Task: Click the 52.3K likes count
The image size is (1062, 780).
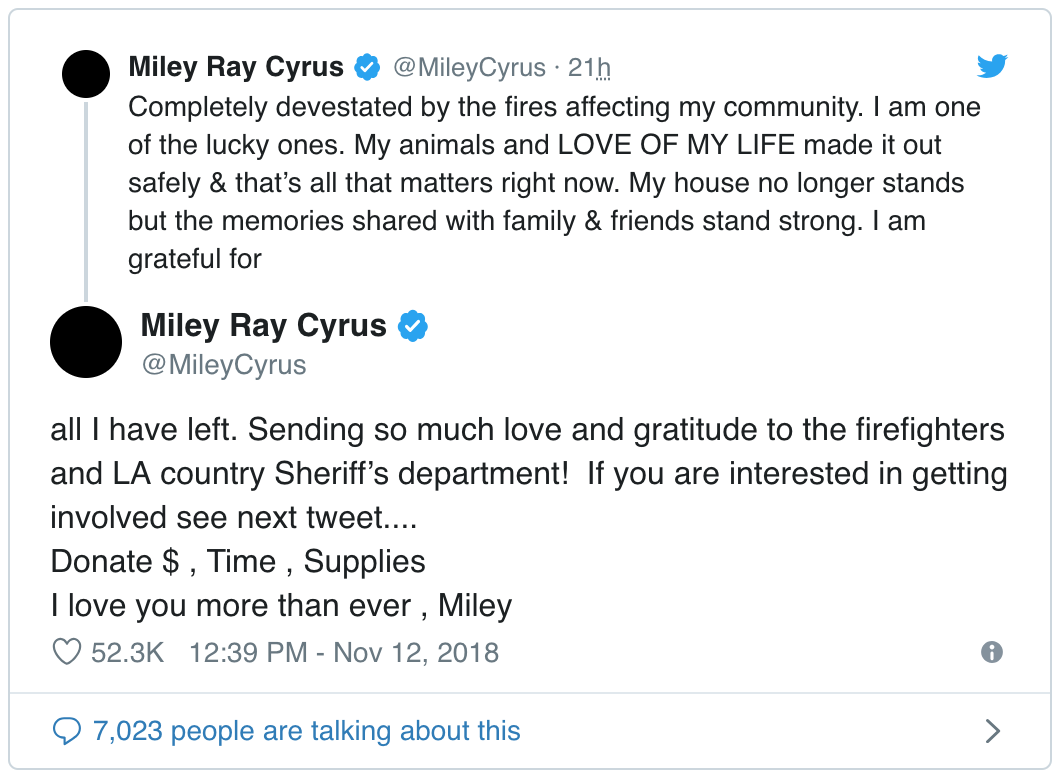Action: (127, 653)
